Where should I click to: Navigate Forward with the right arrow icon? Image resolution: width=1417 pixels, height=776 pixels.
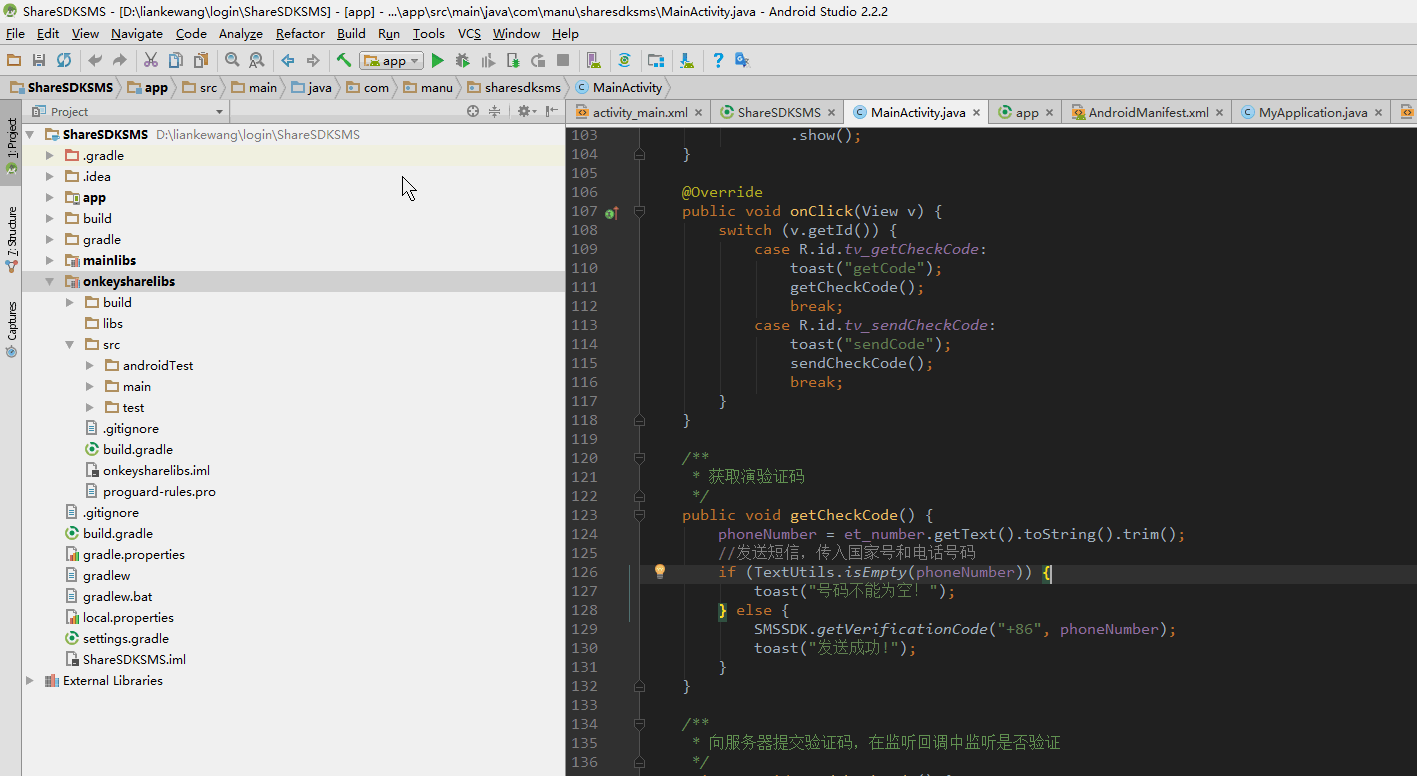[x=313, y=61]
